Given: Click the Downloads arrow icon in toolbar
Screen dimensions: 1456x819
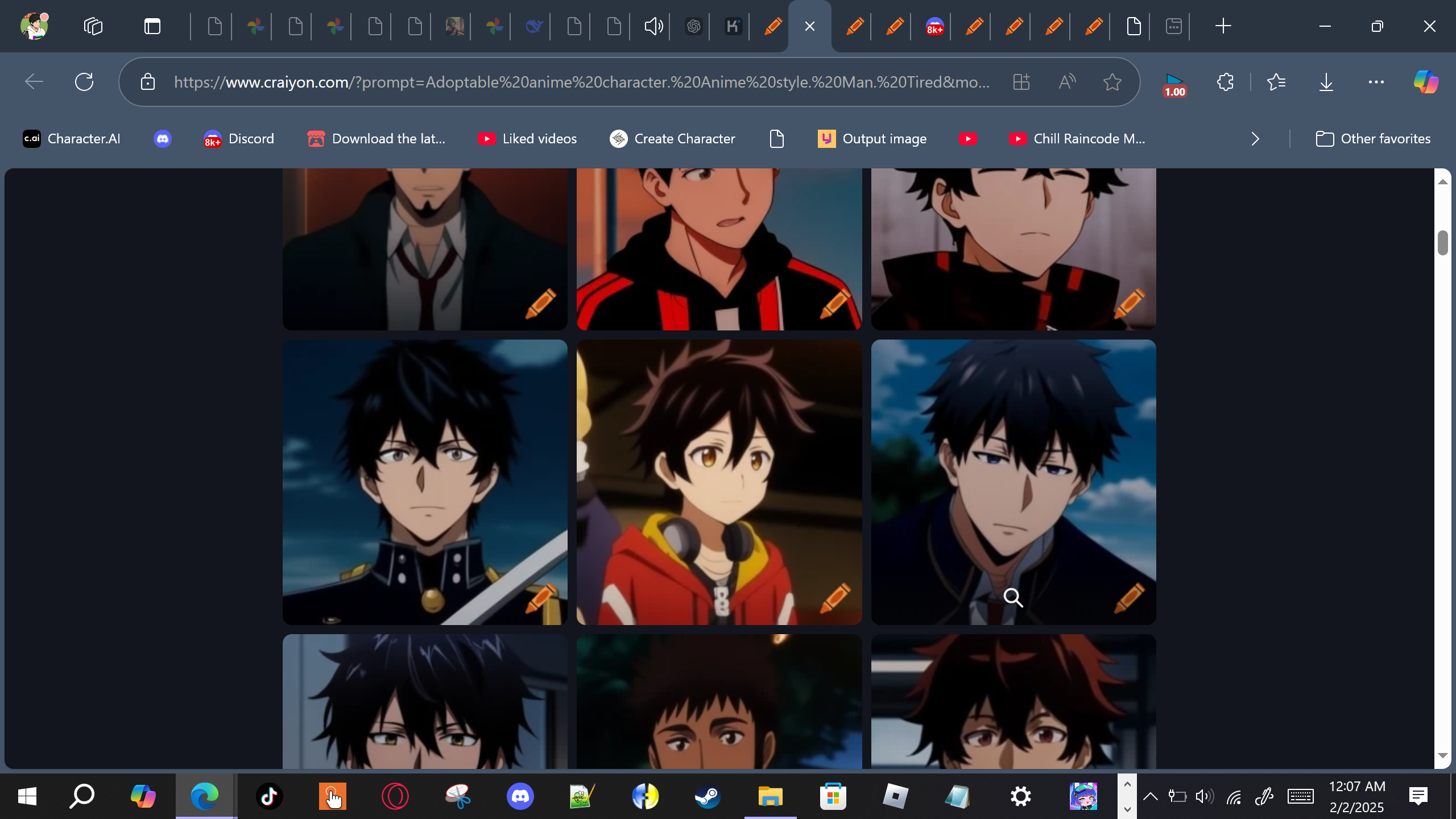Looking at the screenshot, I should click(1326, 82).
